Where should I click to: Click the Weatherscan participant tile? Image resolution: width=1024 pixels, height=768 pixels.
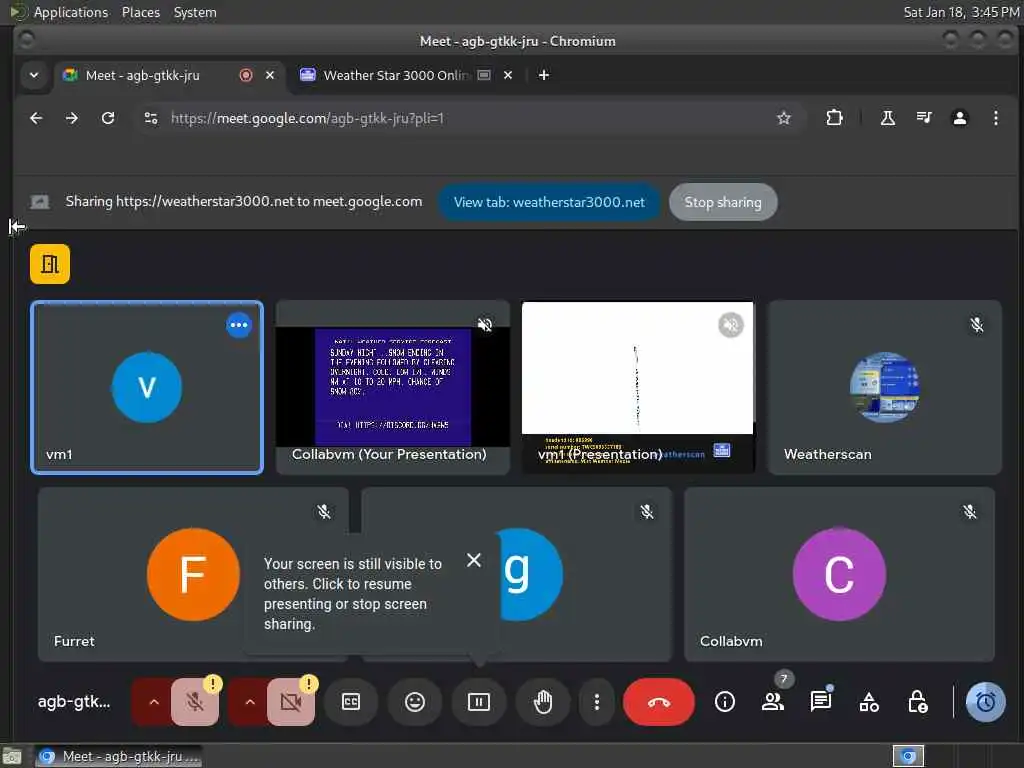884,387
